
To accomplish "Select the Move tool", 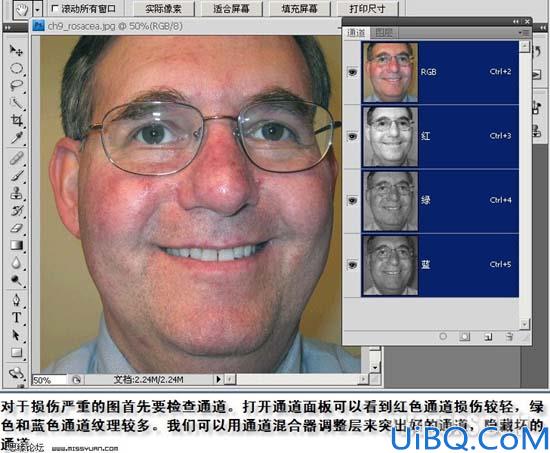I will [x=16, y=51].
